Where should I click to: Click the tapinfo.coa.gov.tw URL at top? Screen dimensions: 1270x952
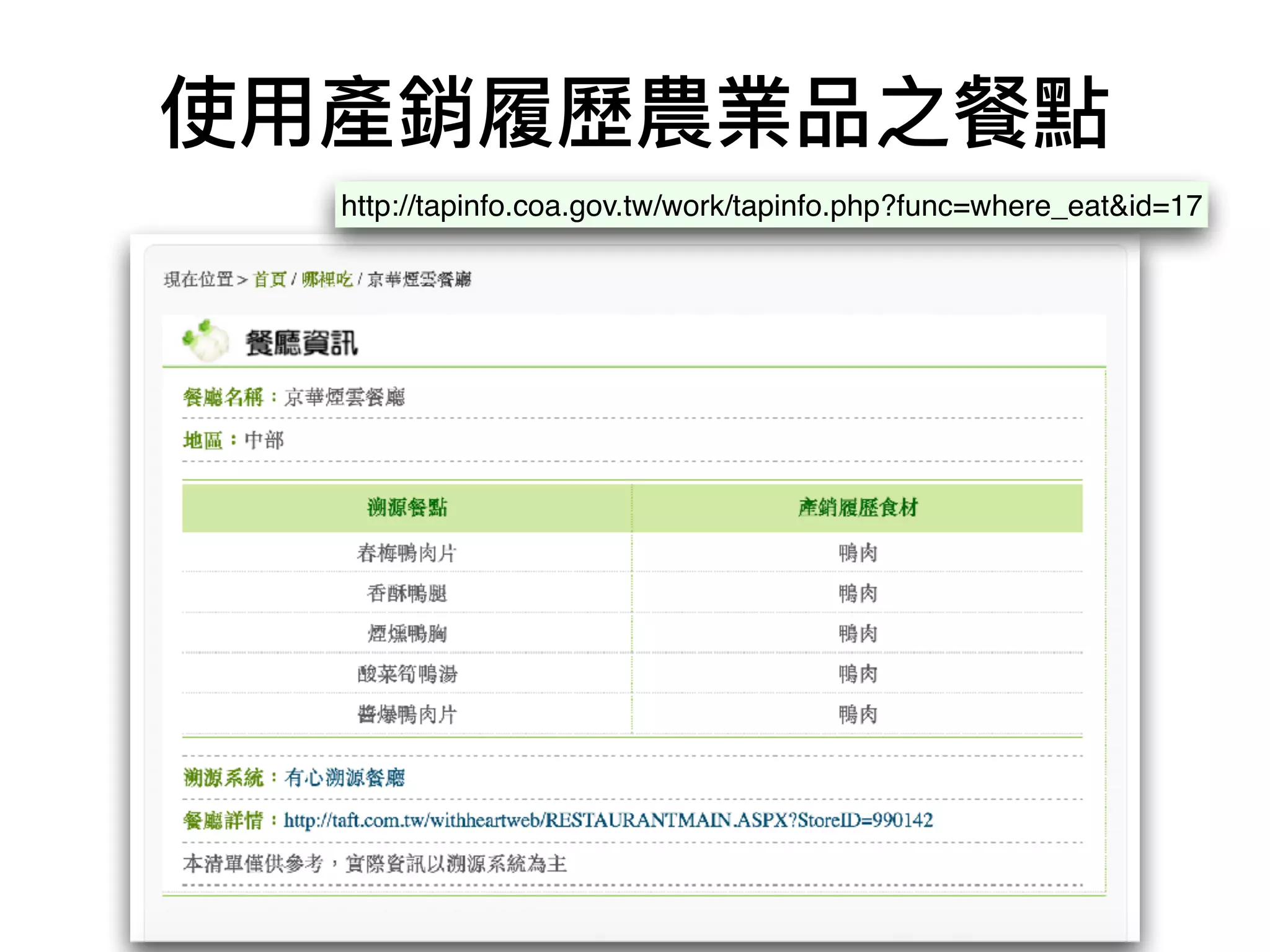[x=771, y=206]
